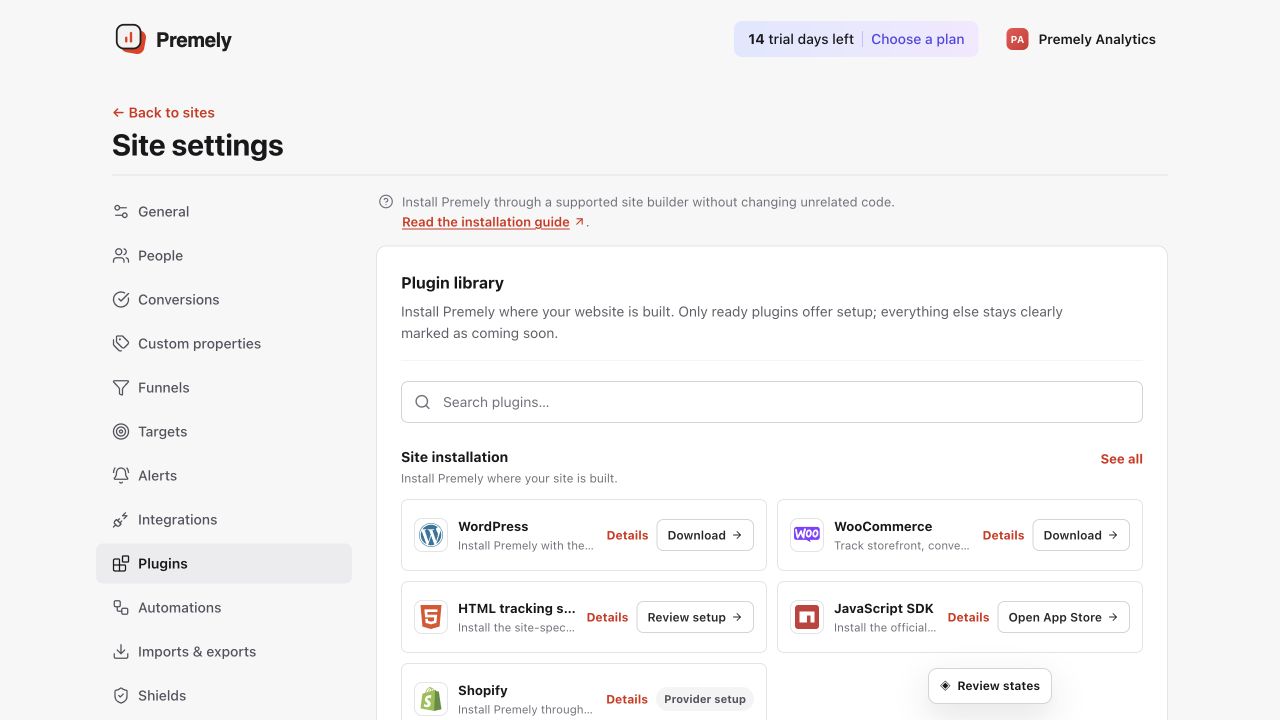This screenshot has width=1280, height=720.
Task: Click the WooCommerce logo icon
Action: (x=807, y=535)
